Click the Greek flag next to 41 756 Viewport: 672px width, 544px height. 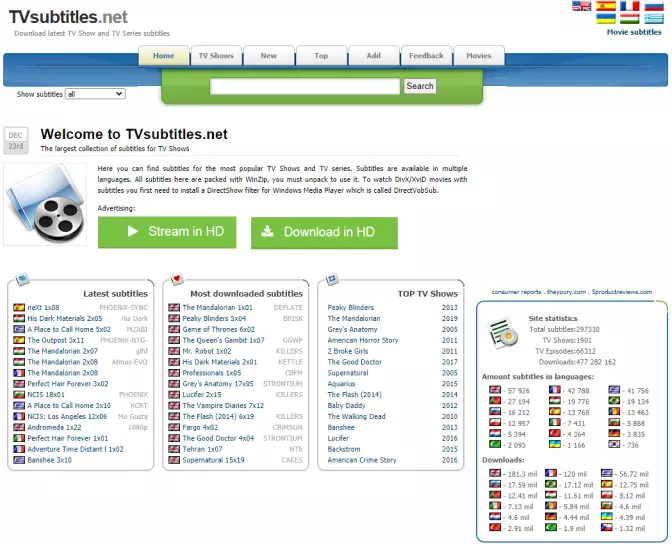pyautogui.click(x=614, y=390)
